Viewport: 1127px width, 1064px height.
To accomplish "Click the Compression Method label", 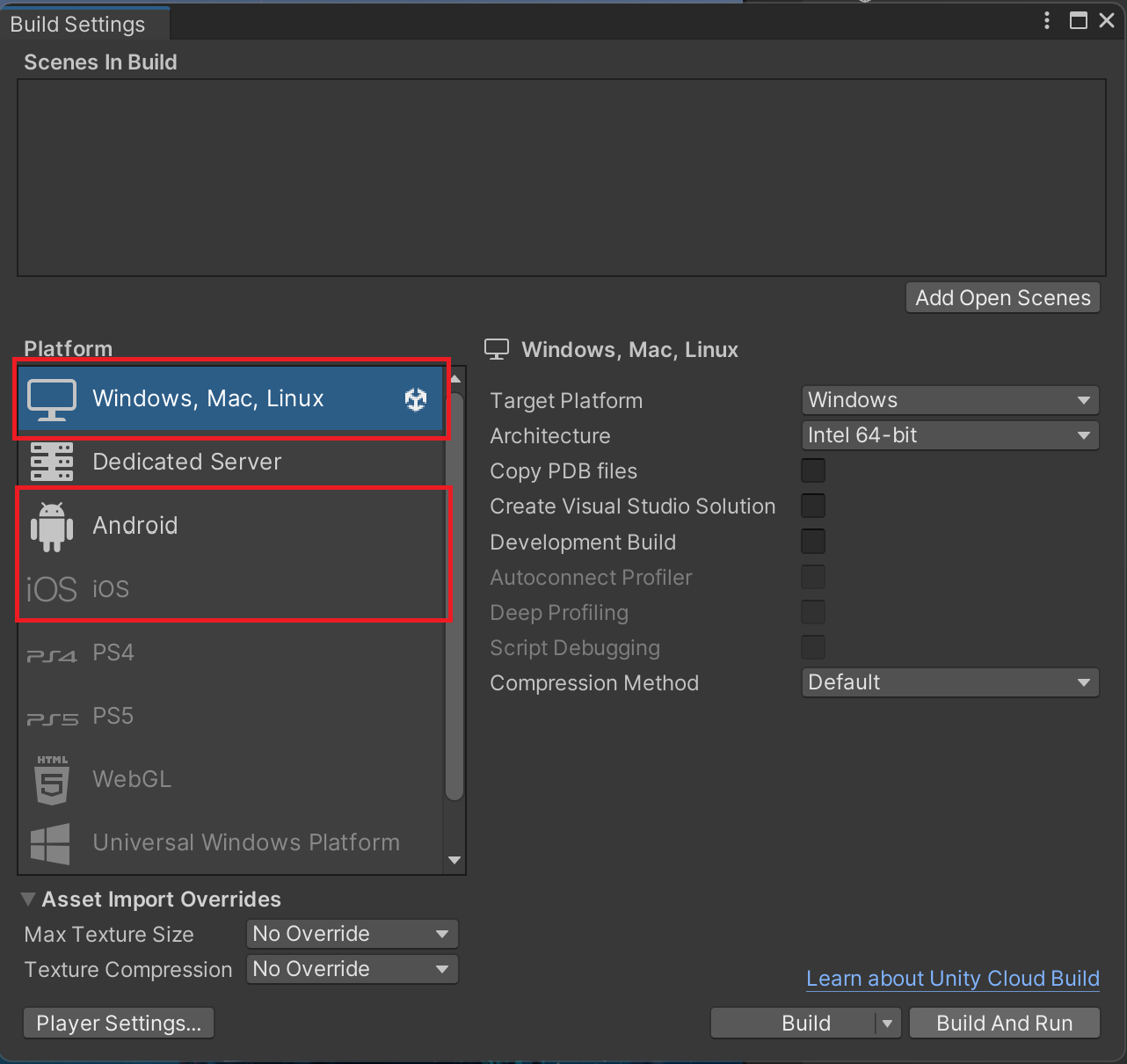I will tap(594, 683).
